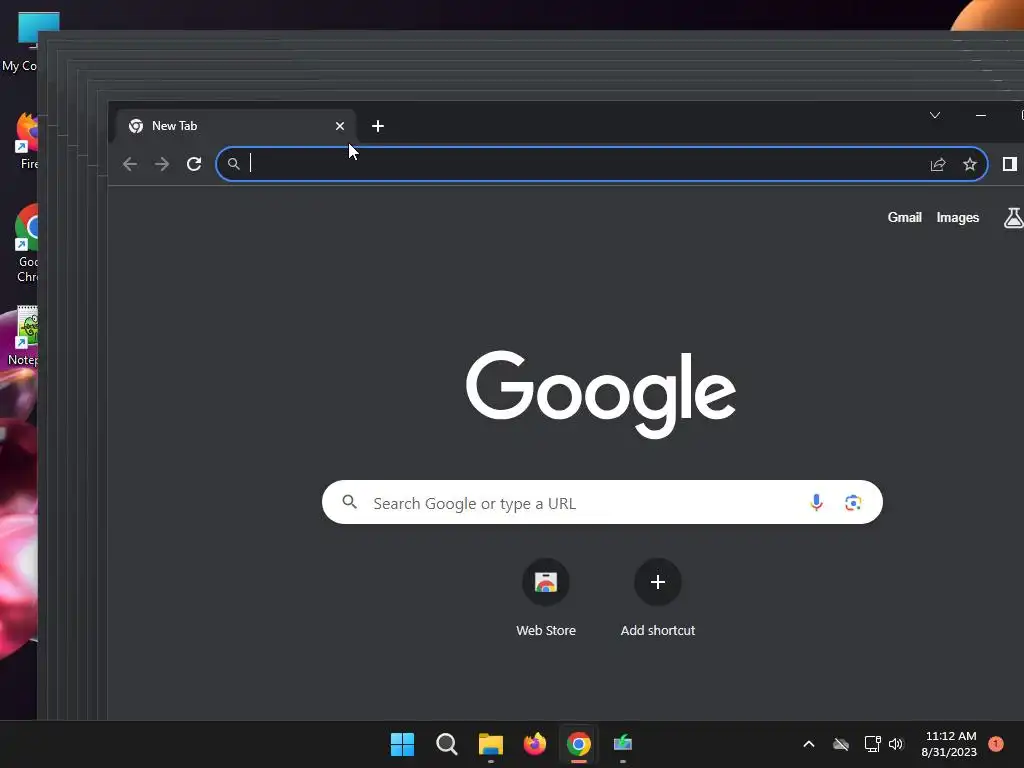Click the Google search box

point(602,502)
